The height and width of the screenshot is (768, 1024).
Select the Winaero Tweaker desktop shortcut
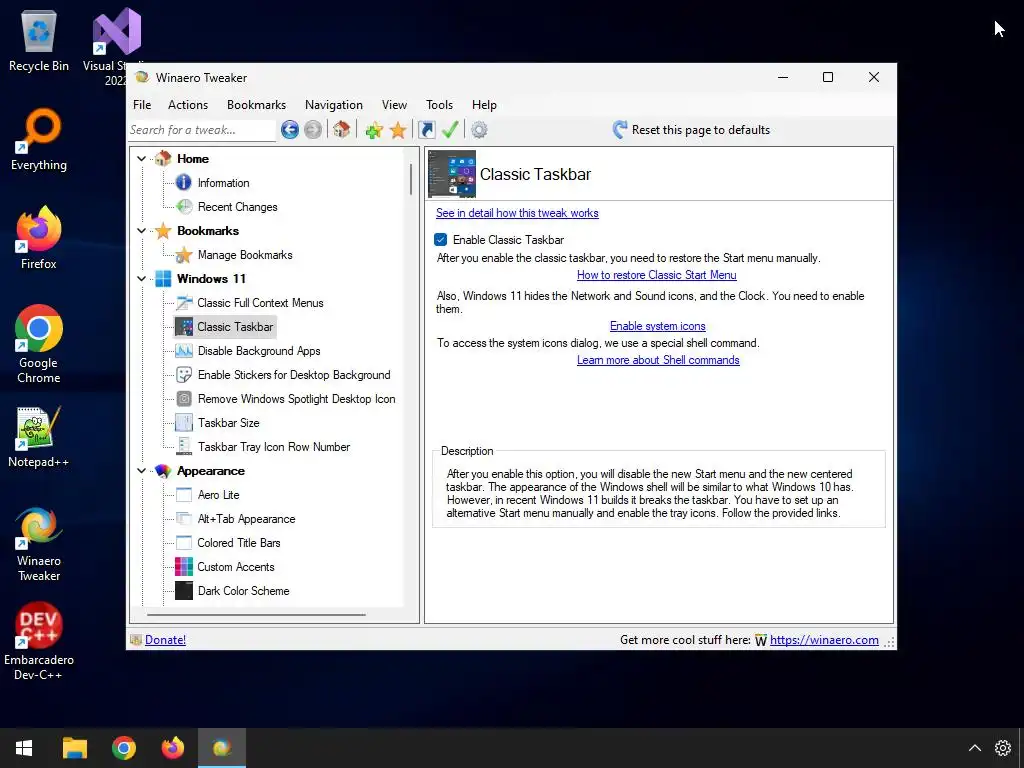[x=39, y=543]
